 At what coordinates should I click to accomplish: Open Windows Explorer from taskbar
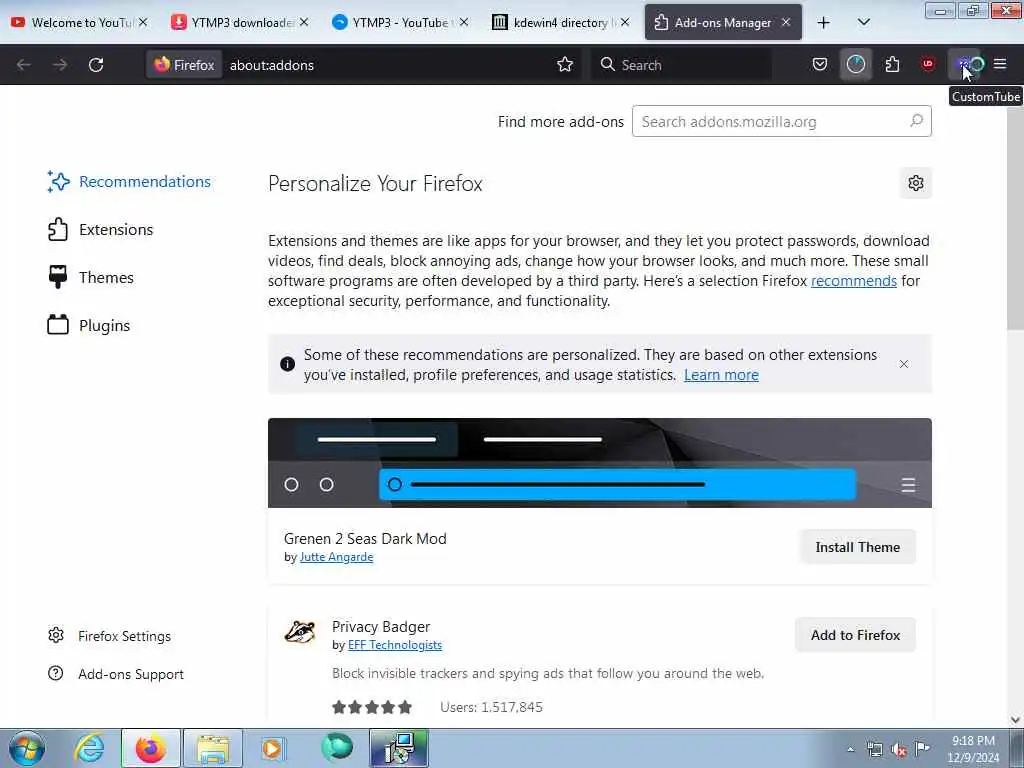[213, 748]
